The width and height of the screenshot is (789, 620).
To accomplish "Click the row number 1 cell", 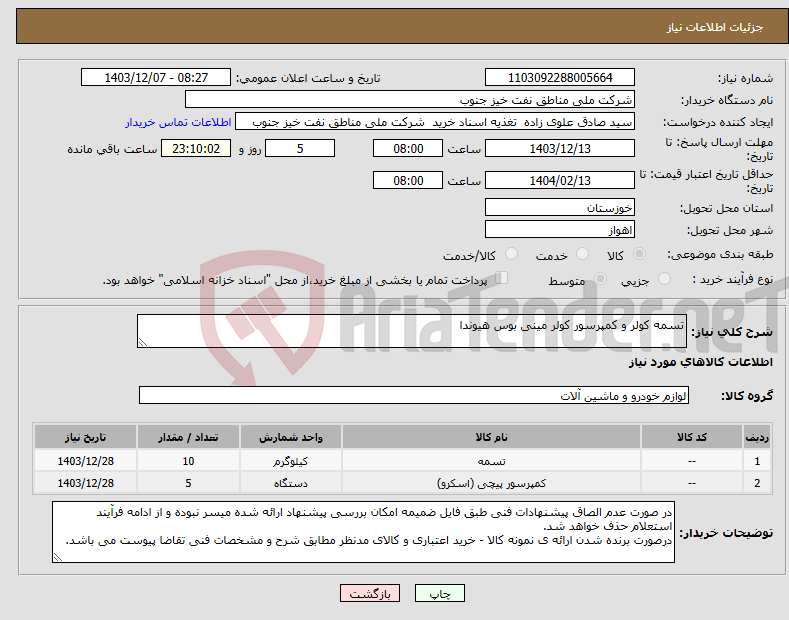I will pyautogui.click(x=757, y=461).
